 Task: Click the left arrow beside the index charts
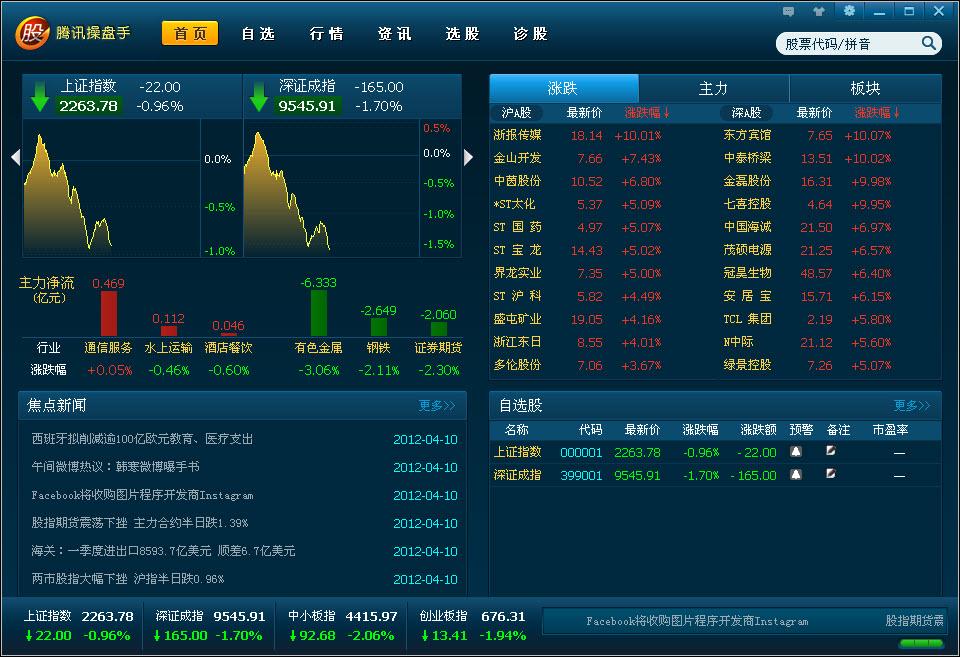coord(14,157)
